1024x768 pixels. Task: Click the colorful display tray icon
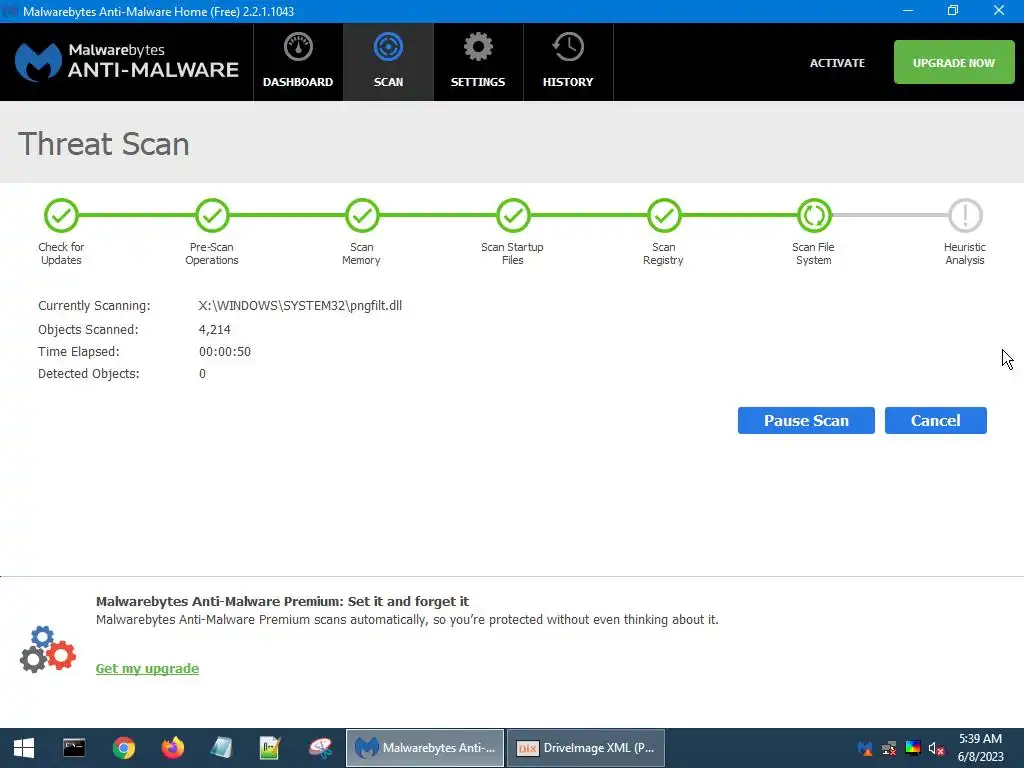coord(913,748)
